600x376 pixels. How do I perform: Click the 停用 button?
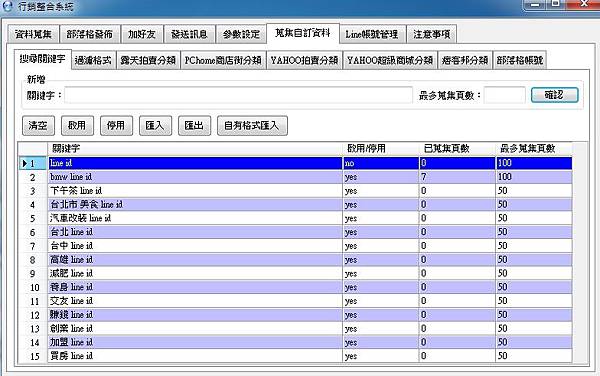point(116,125)
